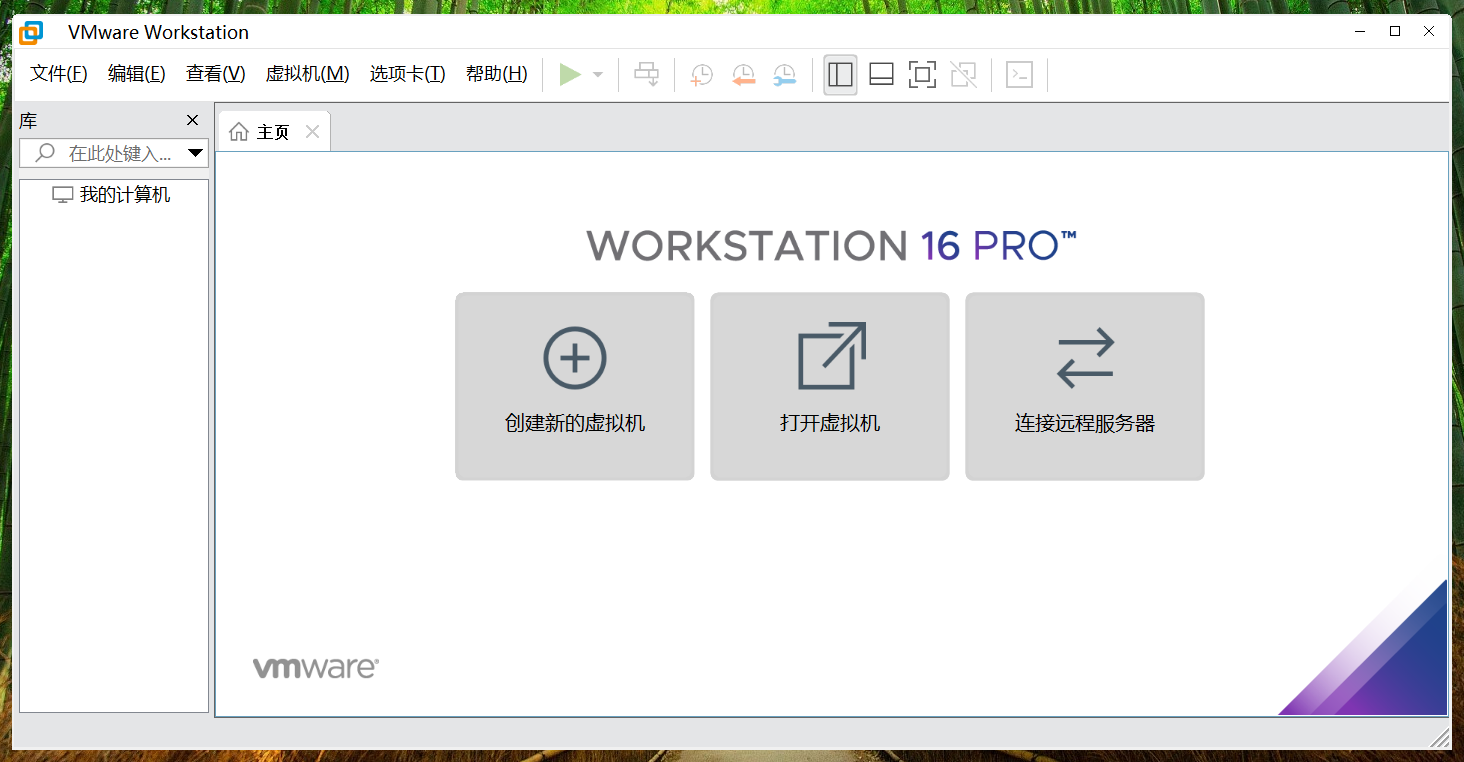Close the 库 library panel
The image size is (1464, 762).
pyautogui.click(x=193, y=121)
